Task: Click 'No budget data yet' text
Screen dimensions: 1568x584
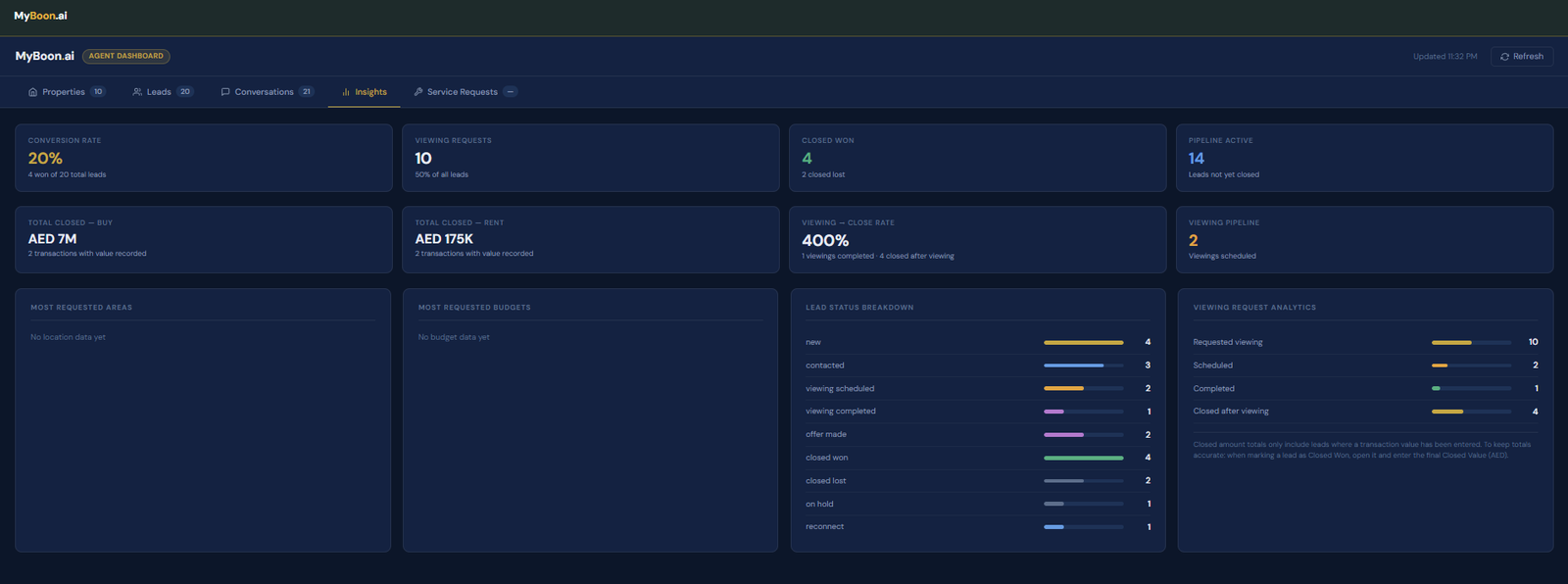Action: point(454,337)
